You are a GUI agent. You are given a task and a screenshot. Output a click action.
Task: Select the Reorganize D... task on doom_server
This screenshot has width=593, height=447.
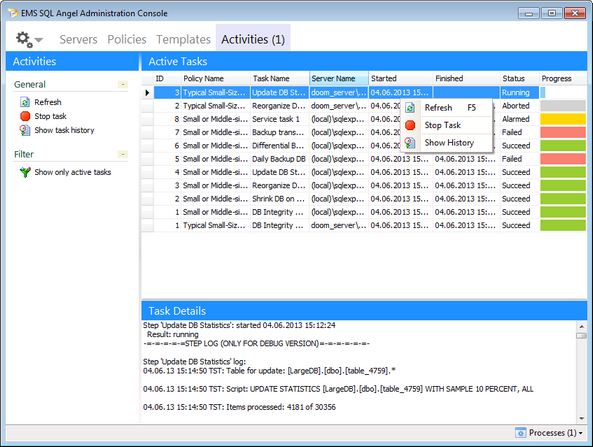279,106
